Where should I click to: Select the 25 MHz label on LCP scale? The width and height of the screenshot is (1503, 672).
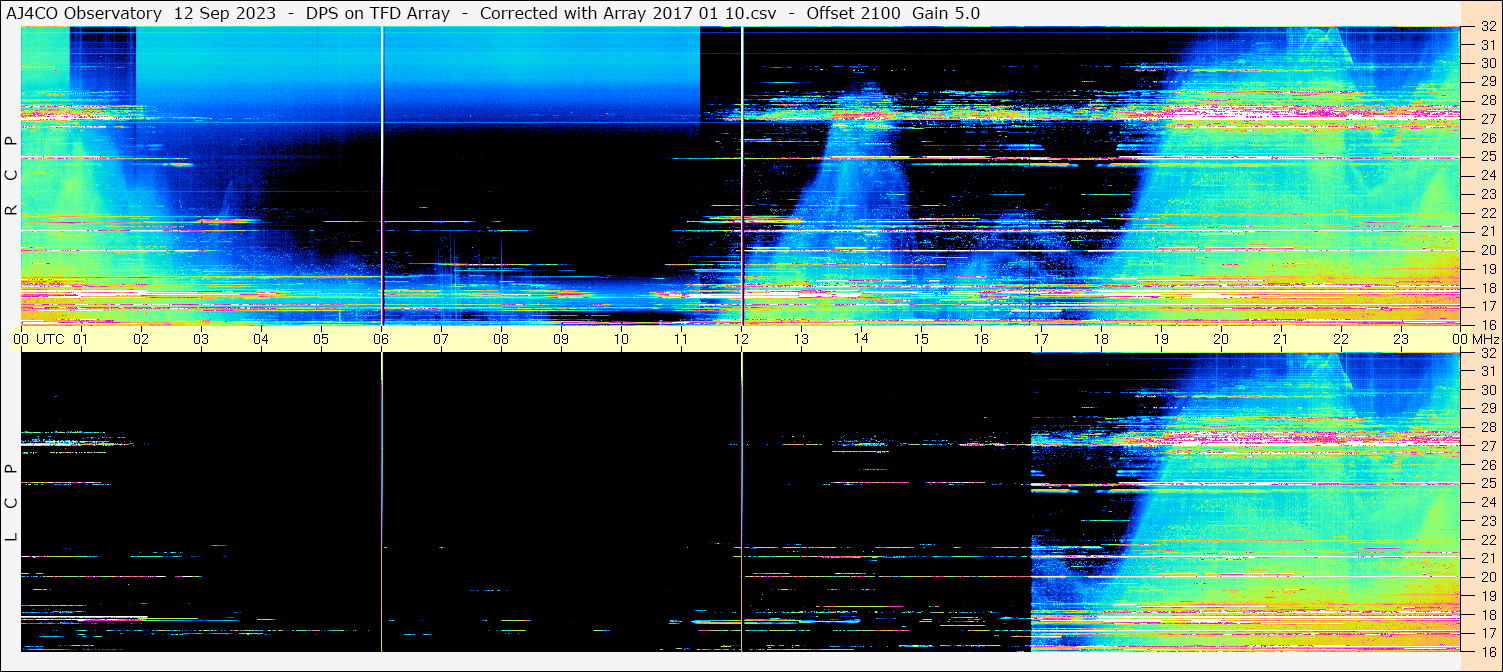click(1487, 484)
